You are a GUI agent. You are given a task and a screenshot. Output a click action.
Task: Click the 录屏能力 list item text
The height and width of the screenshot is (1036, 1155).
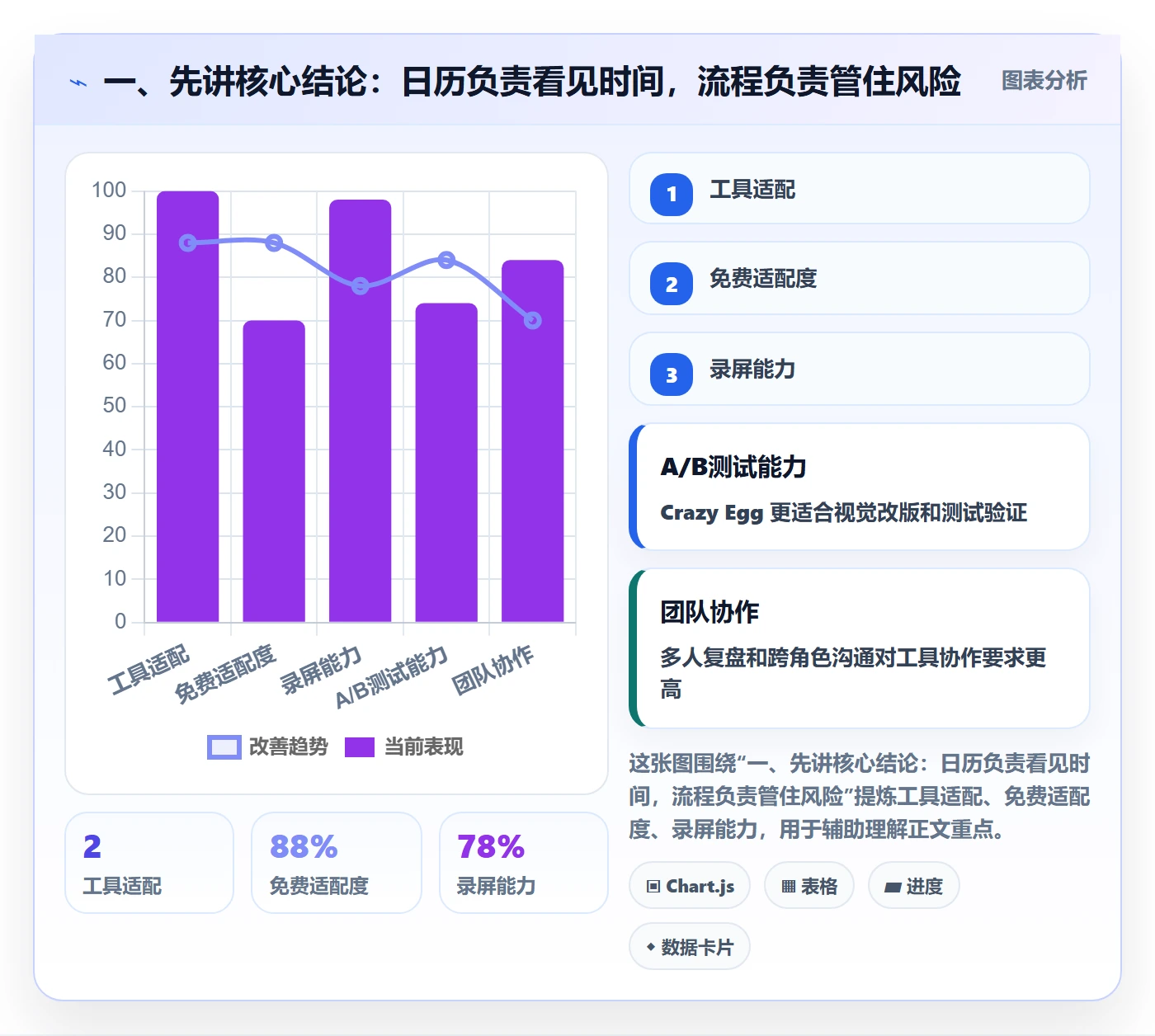coord(752,370)
